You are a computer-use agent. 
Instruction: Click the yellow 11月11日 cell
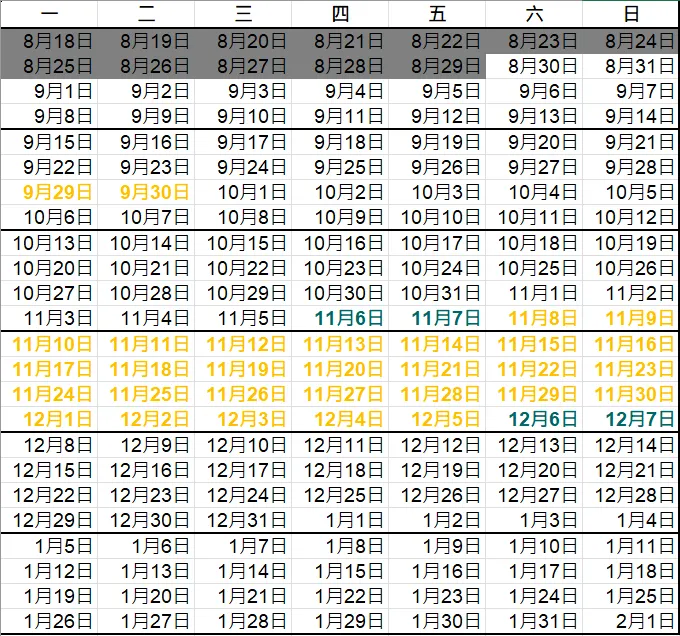146,345
